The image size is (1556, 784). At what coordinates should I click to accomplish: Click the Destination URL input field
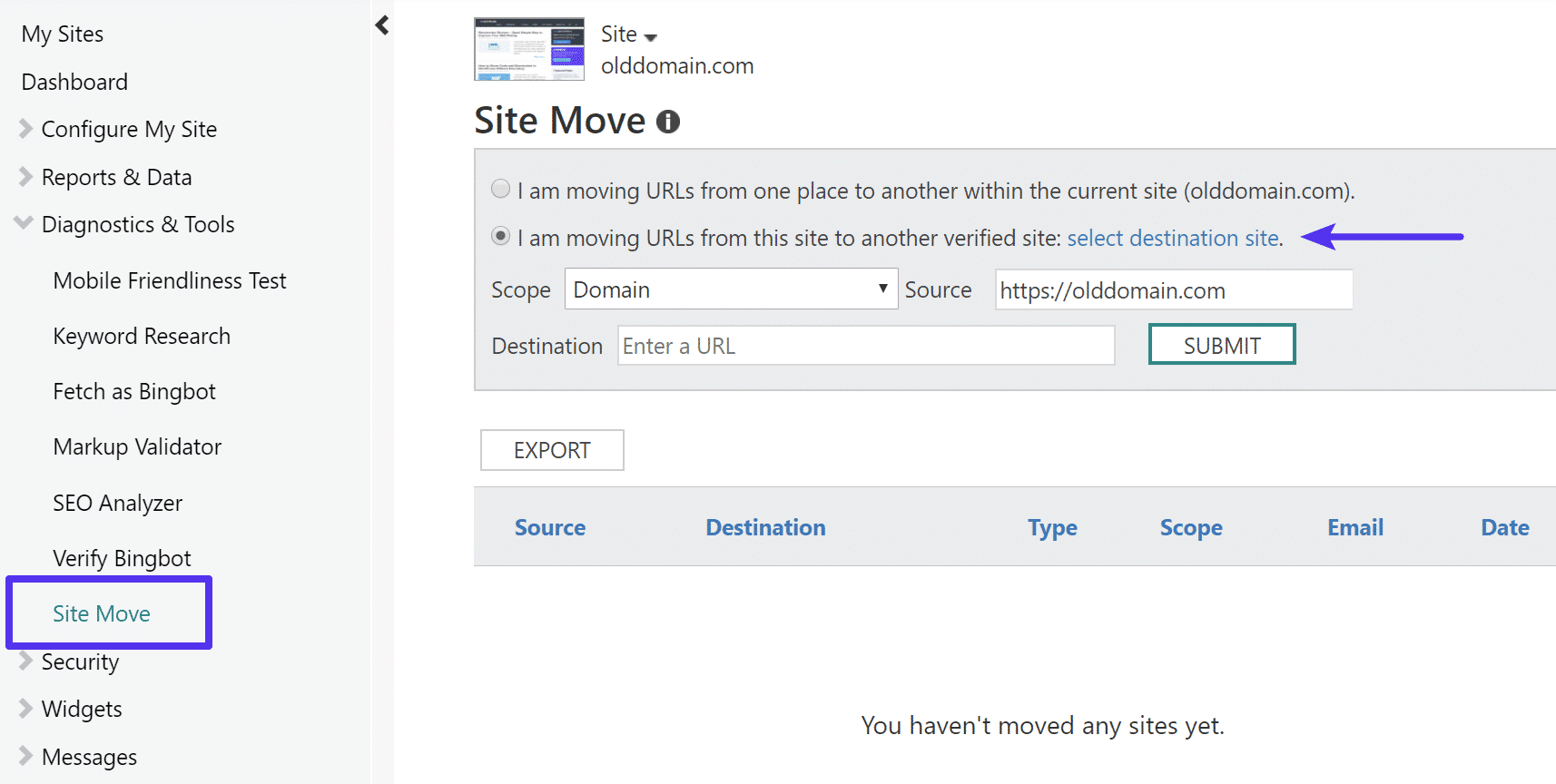[865, 345]
